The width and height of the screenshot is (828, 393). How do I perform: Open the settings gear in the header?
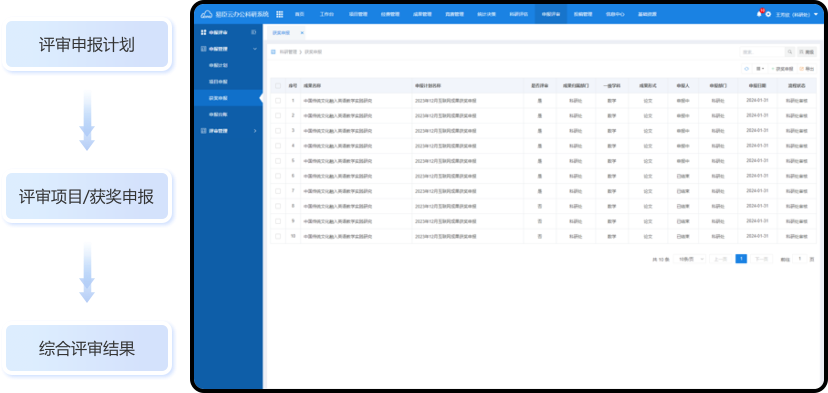click(768, 14)
